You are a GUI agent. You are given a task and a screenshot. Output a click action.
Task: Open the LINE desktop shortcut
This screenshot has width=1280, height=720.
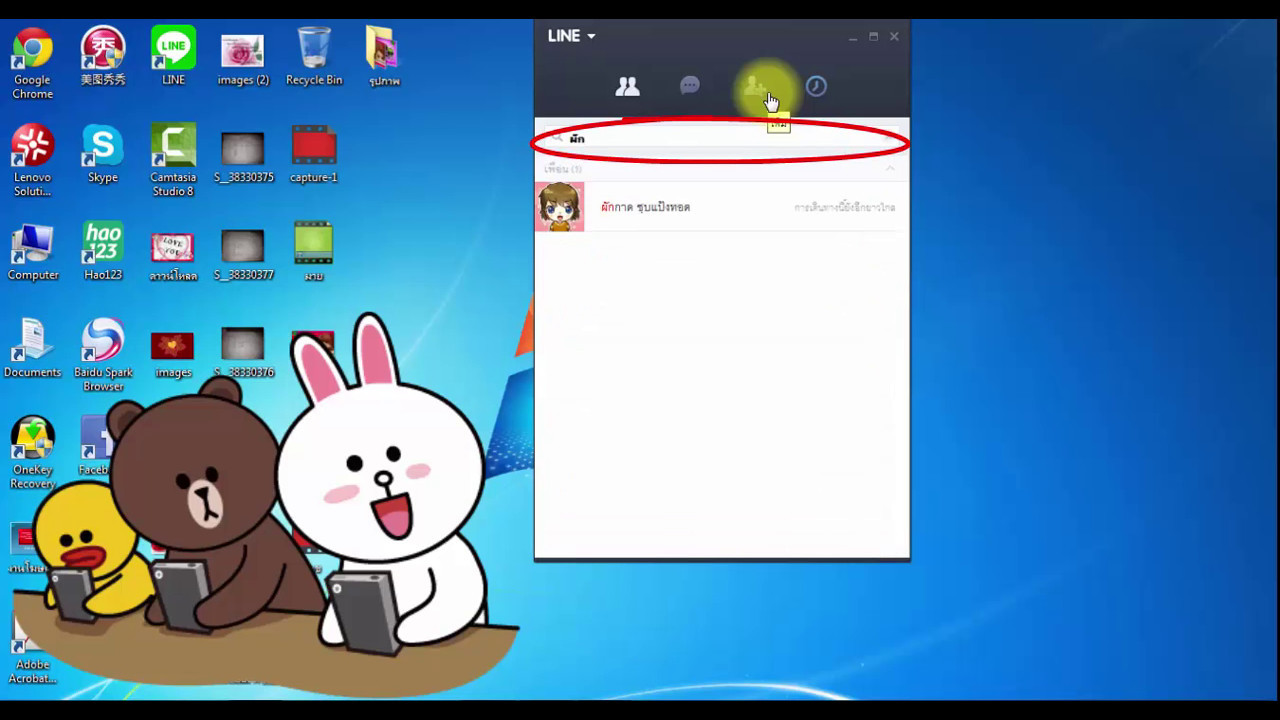click(x=173, y=56)
